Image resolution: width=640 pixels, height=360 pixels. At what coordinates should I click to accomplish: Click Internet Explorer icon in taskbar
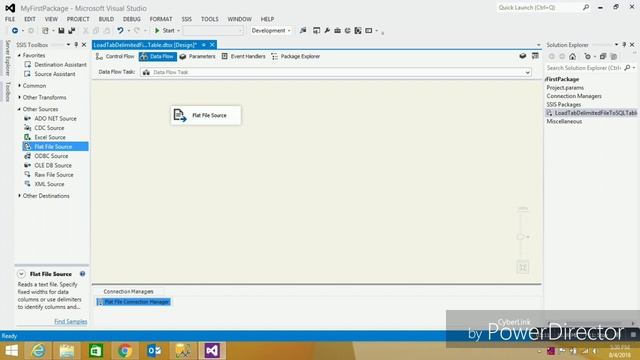pos(38,351)
